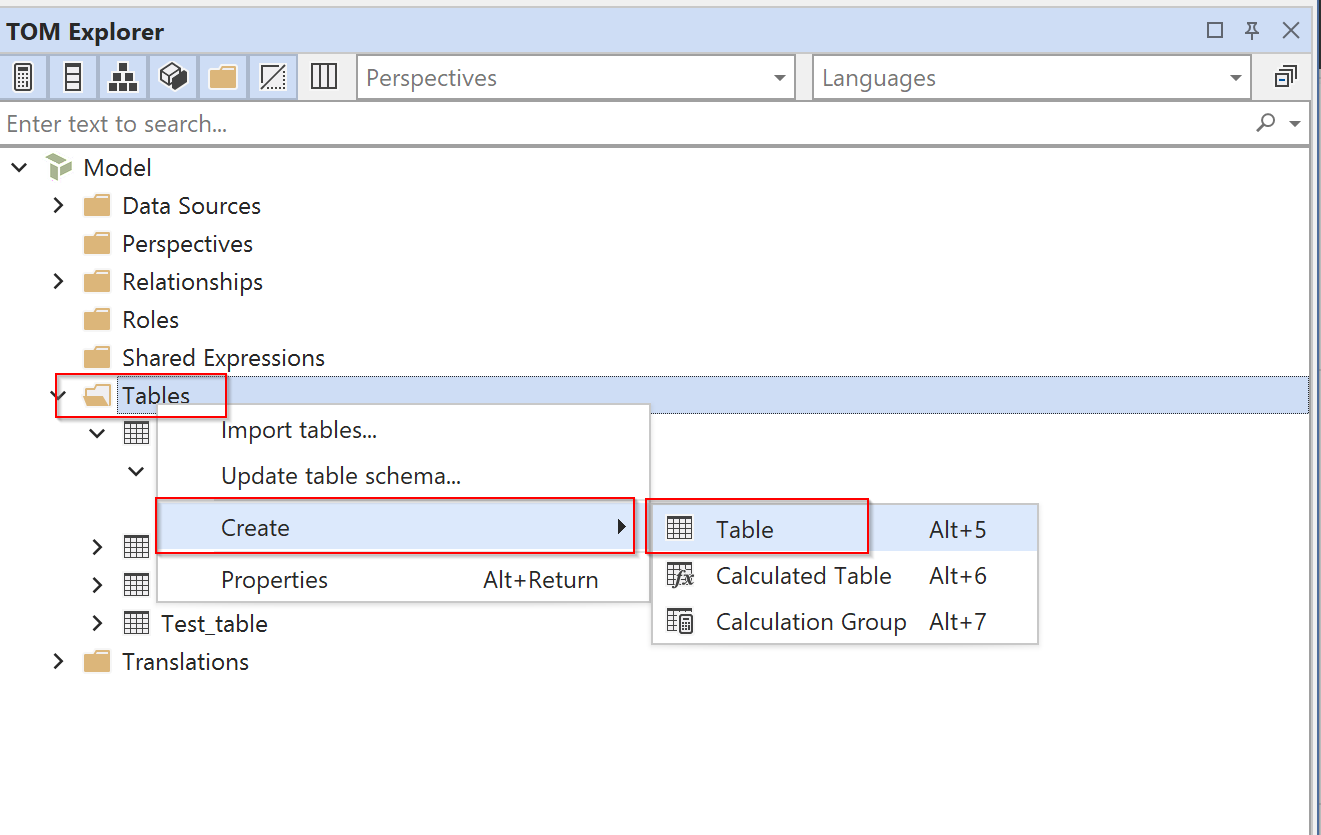Expand the Translations folder node
Viewport: 1321px width, 835px height.
[59, 661]
